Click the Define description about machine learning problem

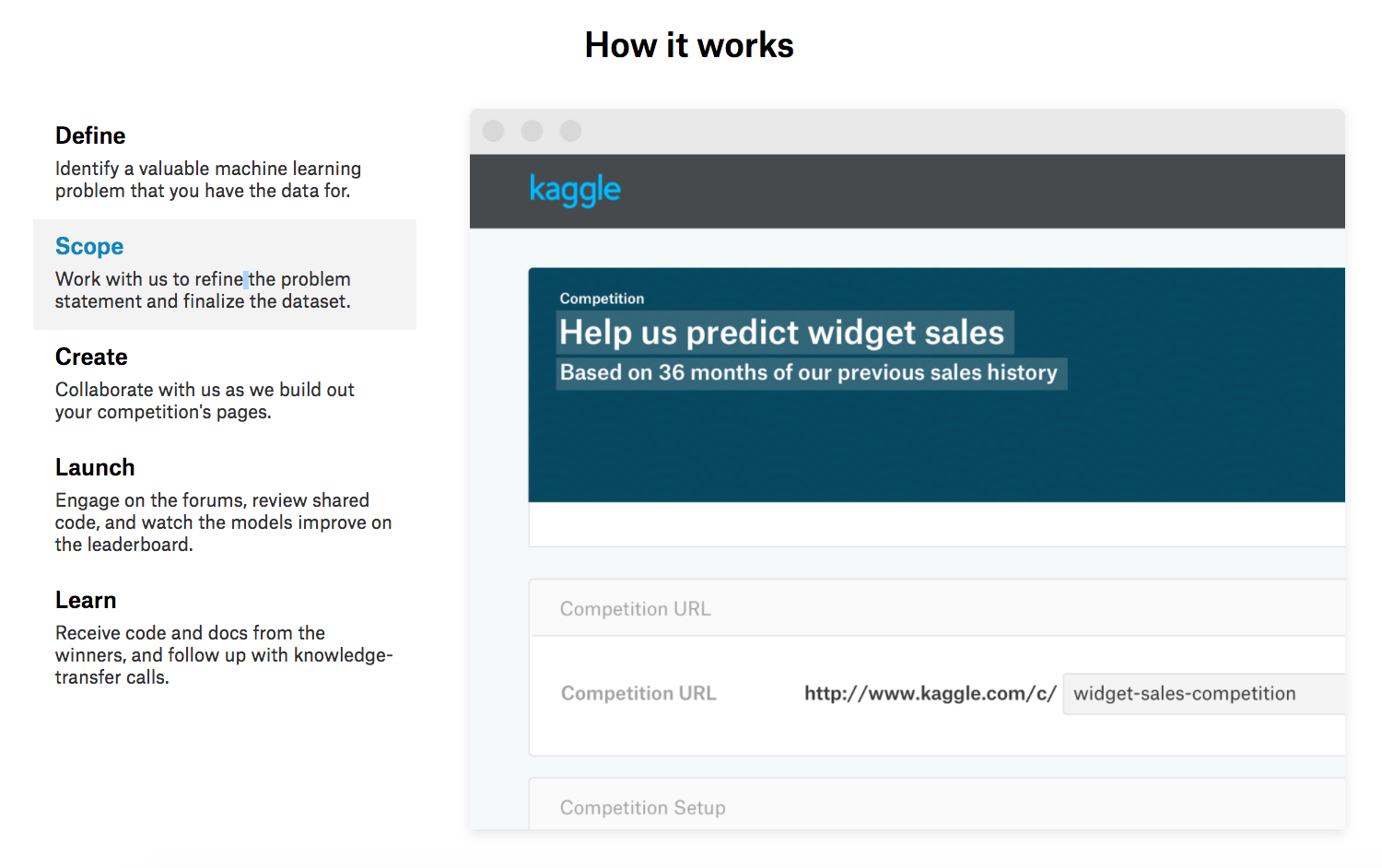[208, 180]
